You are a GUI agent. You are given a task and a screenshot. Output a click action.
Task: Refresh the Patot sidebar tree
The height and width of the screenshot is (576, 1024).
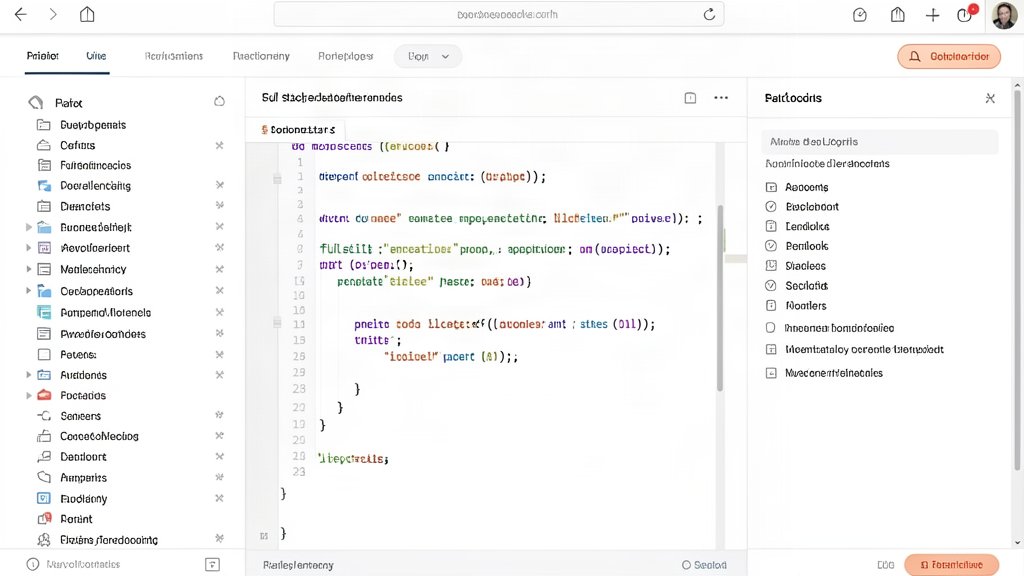pyautogui.click(x=219, y=101)
